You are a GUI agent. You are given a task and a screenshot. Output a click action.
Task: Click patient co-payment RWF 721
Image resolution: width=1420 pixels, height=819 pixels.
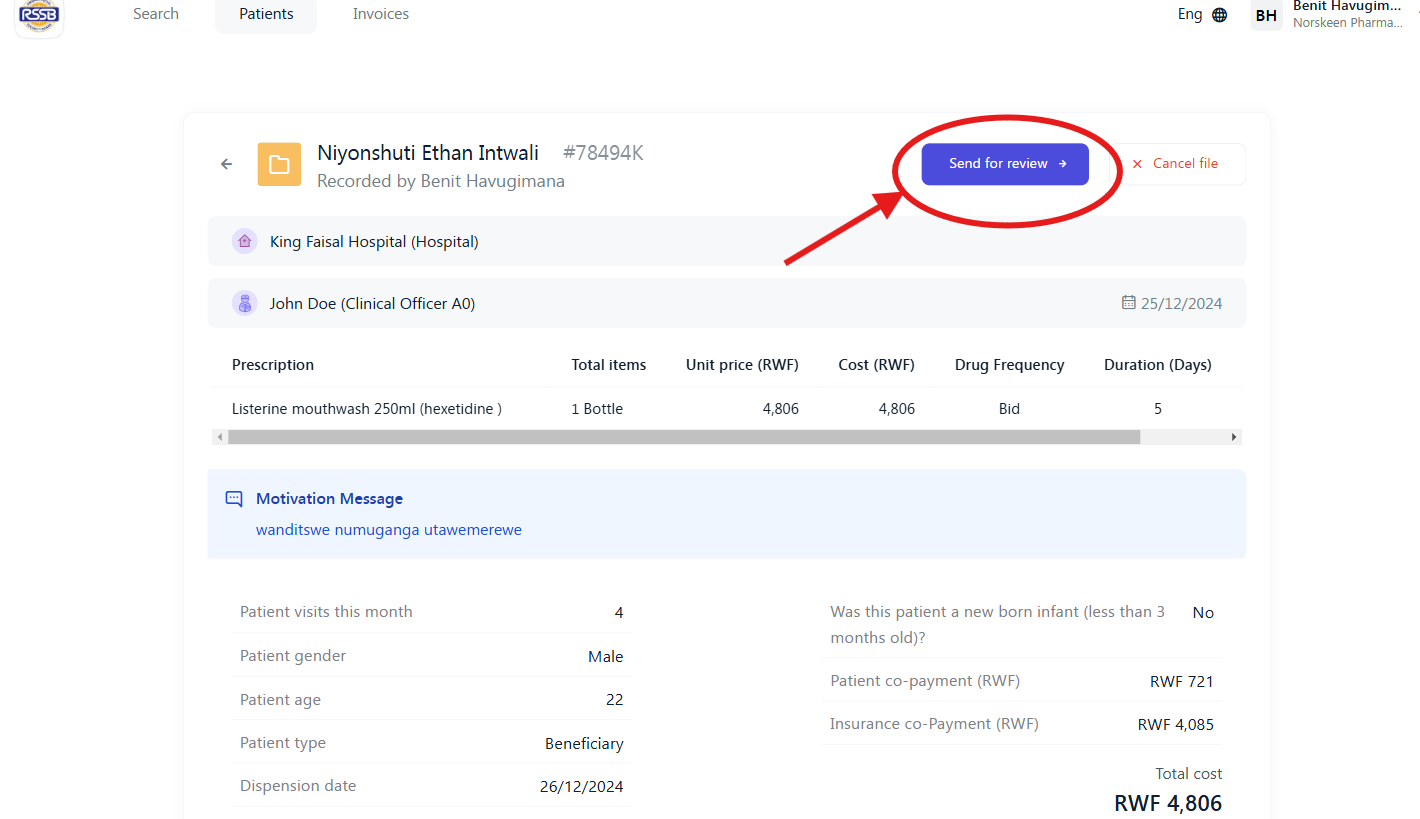pos(1182,682)
